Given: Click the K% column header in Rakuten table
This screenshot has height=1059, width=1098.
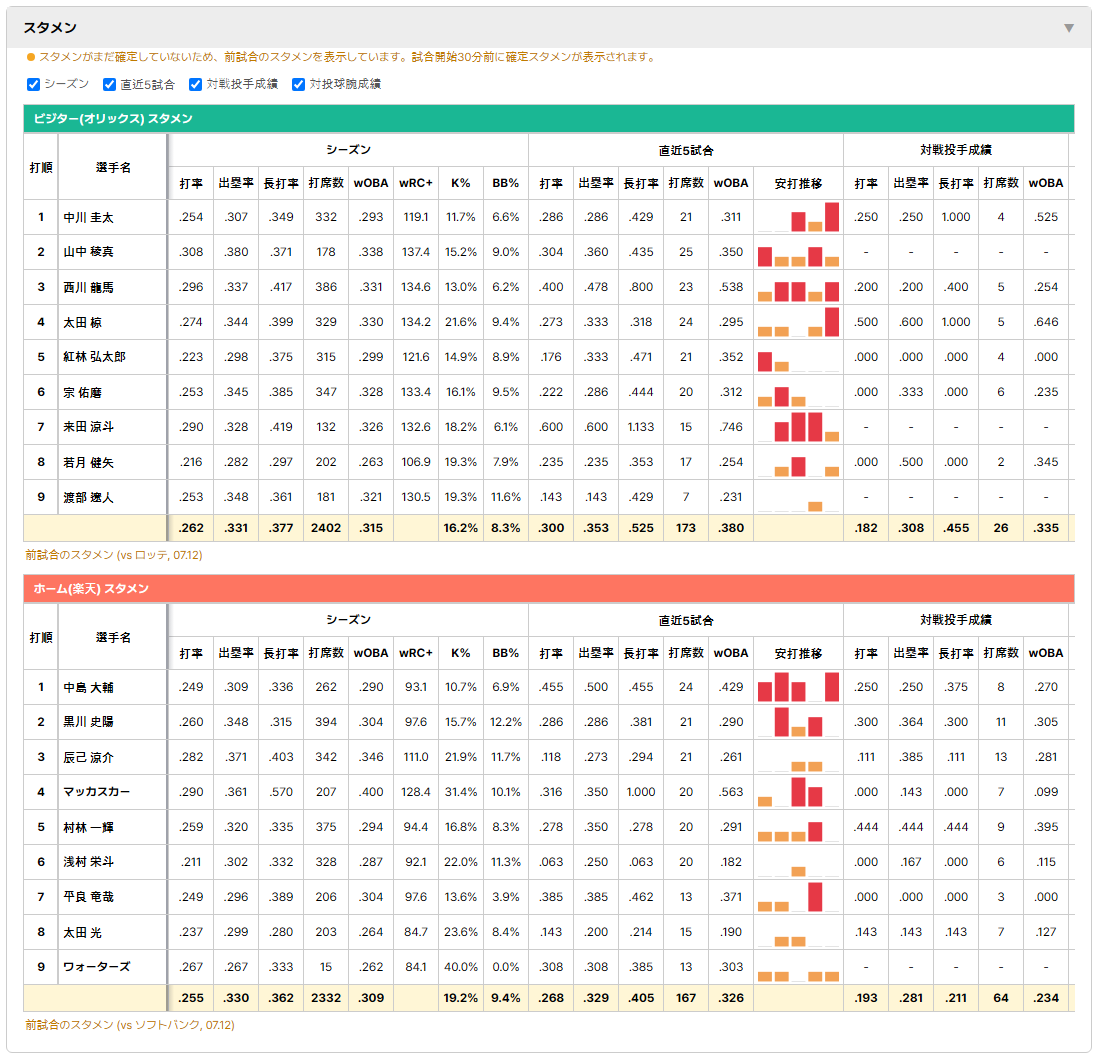Looking at the screenshot, I should coord(461,653).
